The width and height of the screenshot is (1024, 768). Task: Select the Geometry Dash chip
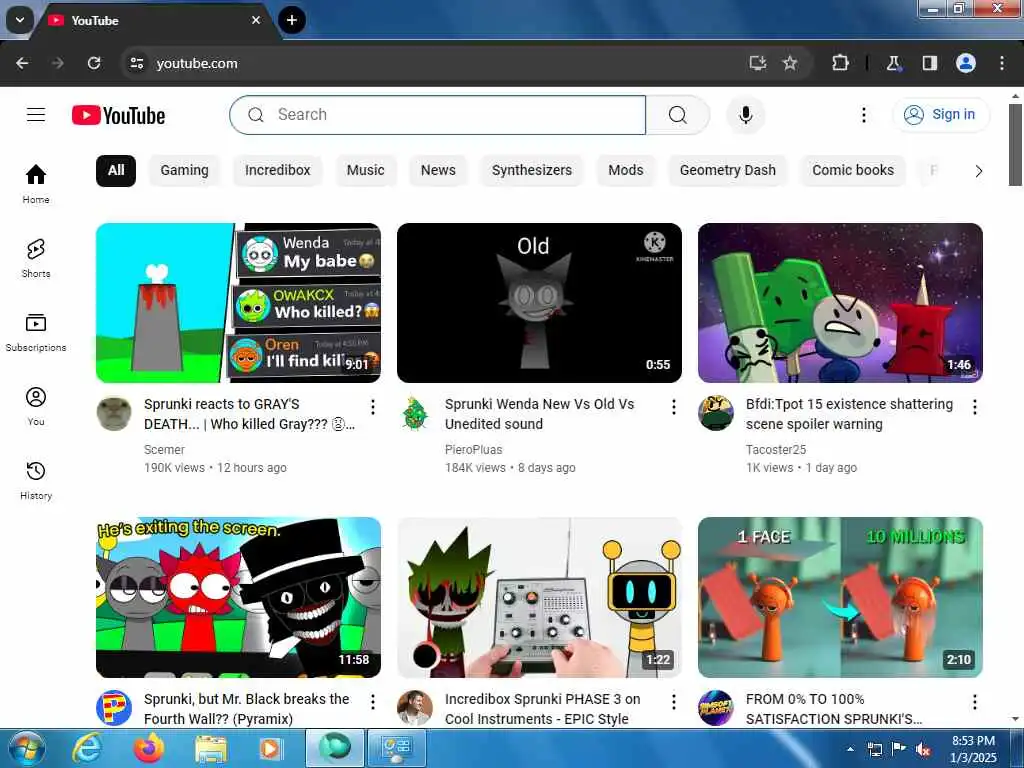coord(728,170)
